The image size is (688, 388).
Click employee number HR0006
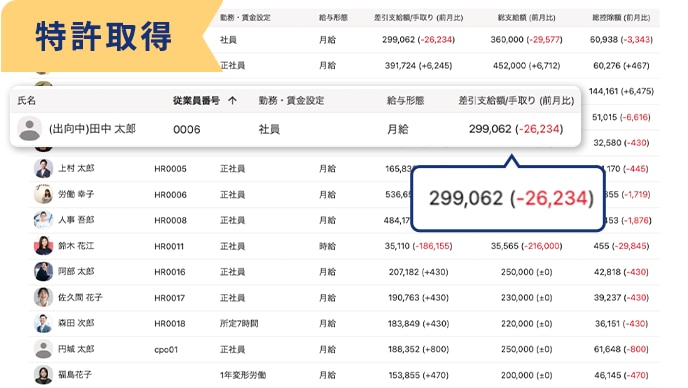[x=170, y=195]
